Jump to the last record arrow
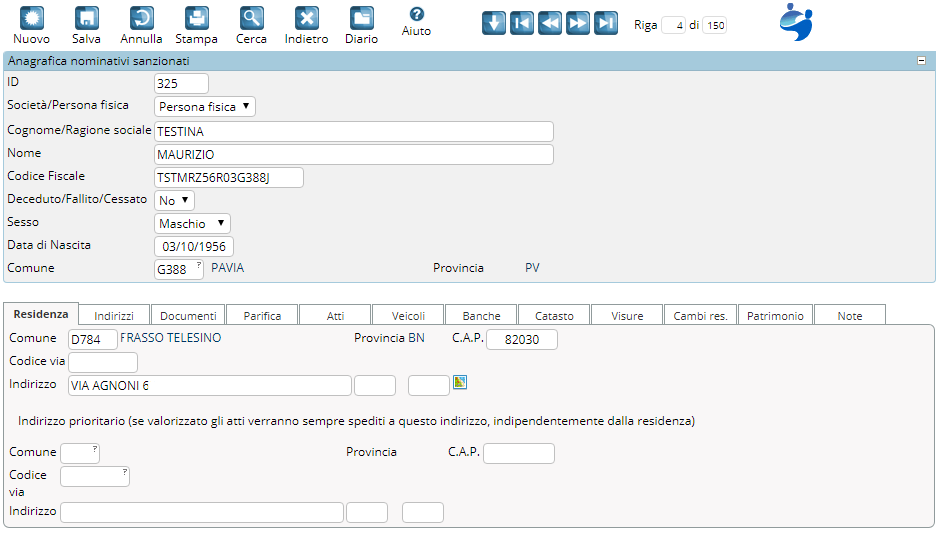This screenshot has width=941, height=535. click(x=606, y=24)
